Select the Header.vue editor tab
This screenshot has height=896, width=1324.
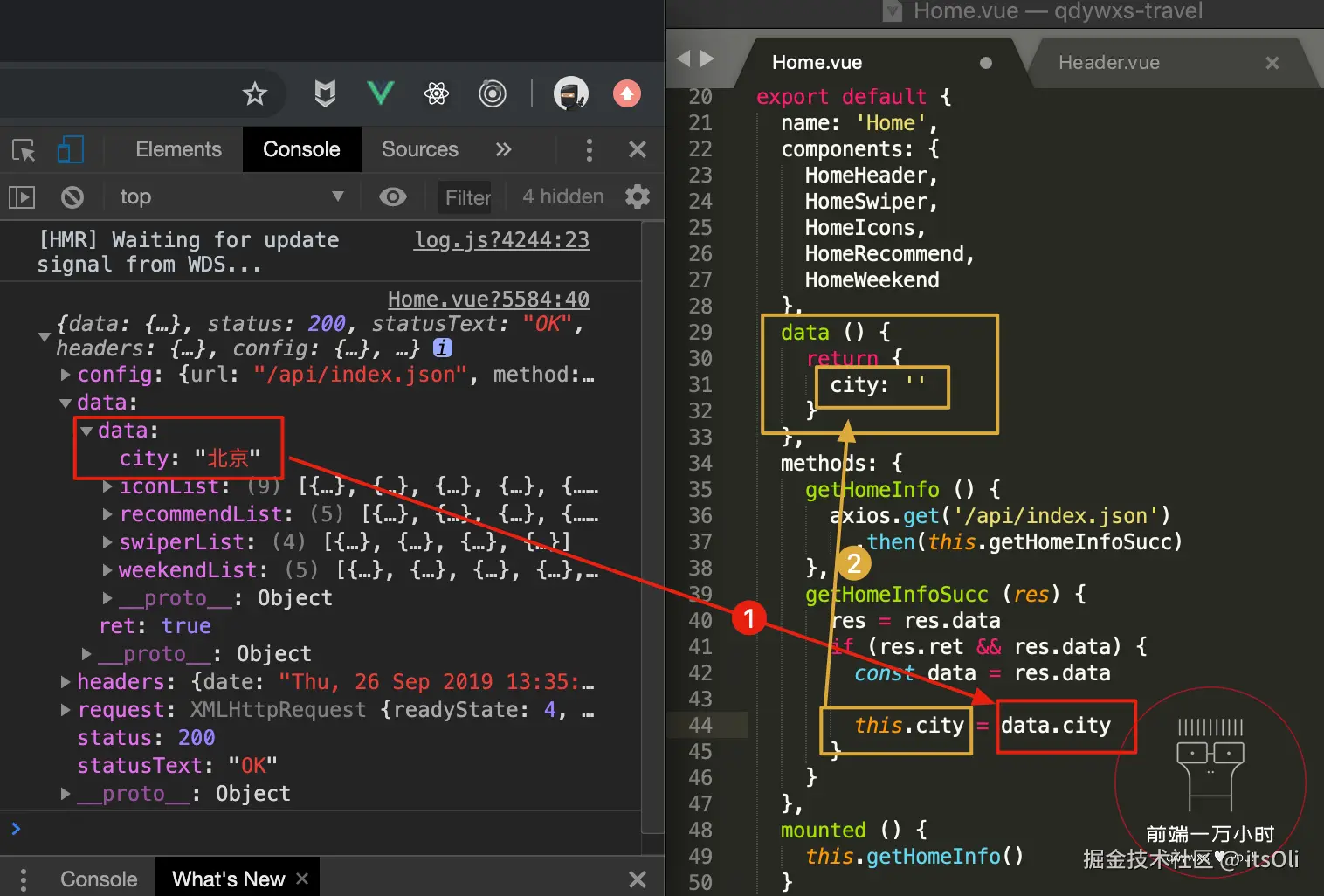click(x=1109, y=62)
